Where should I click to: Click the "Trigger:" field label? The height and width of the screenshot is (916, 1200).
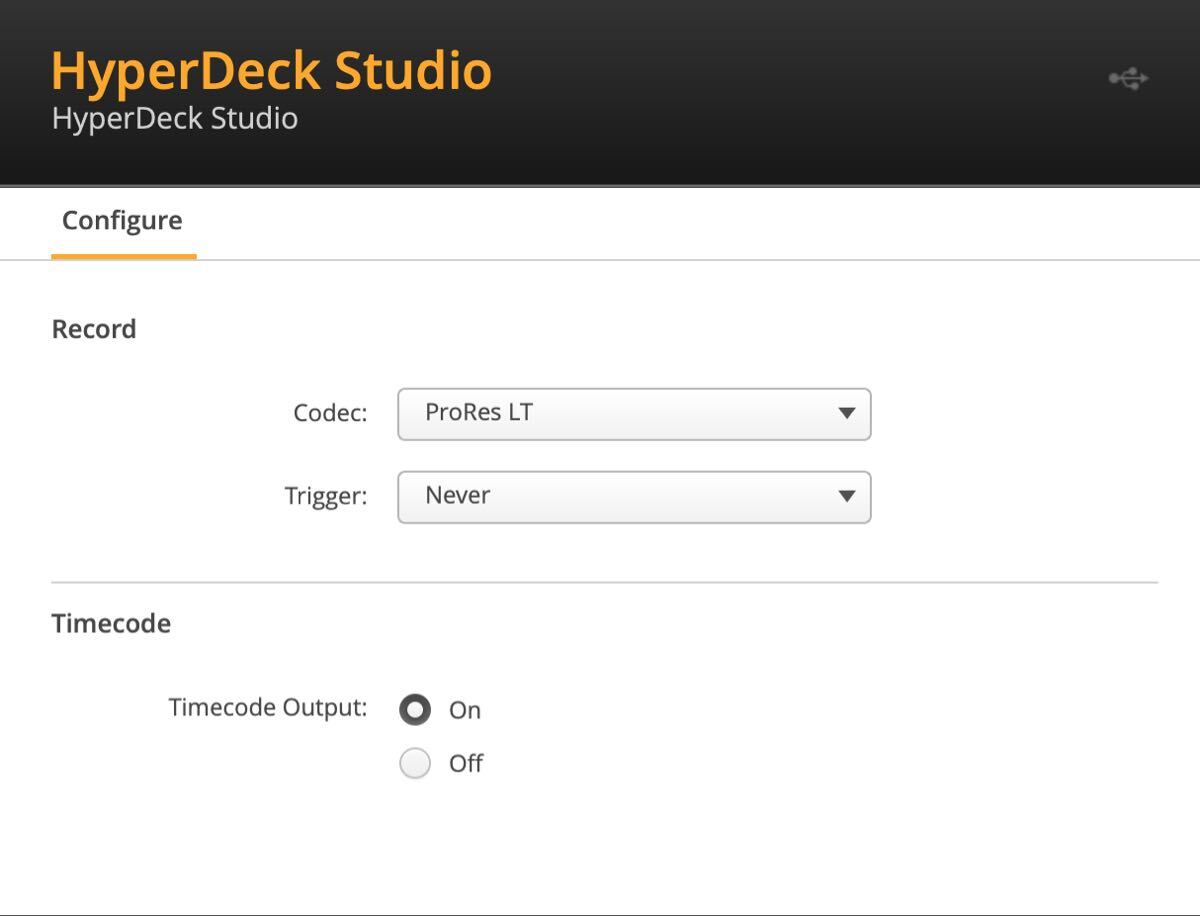326,496
